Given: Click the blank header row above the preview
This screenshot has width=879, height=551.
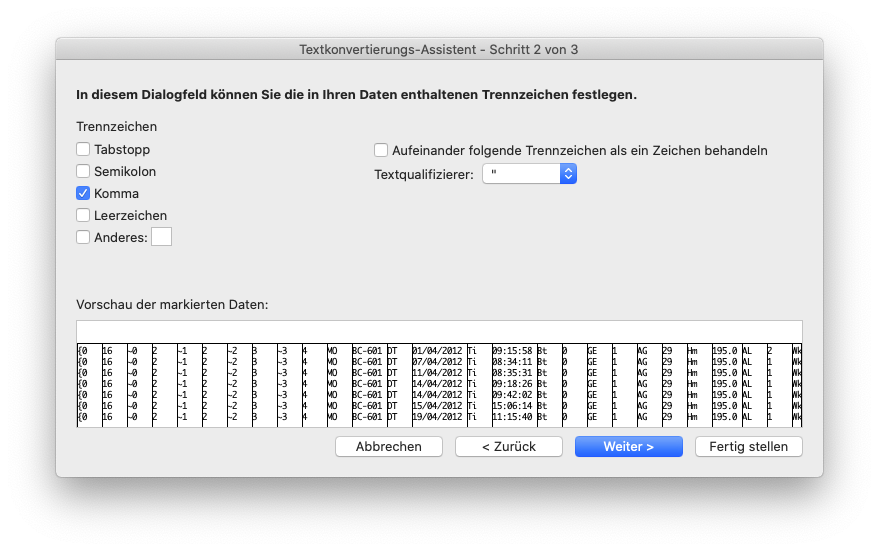Looking at the screenshot, I should click(439, 332).
